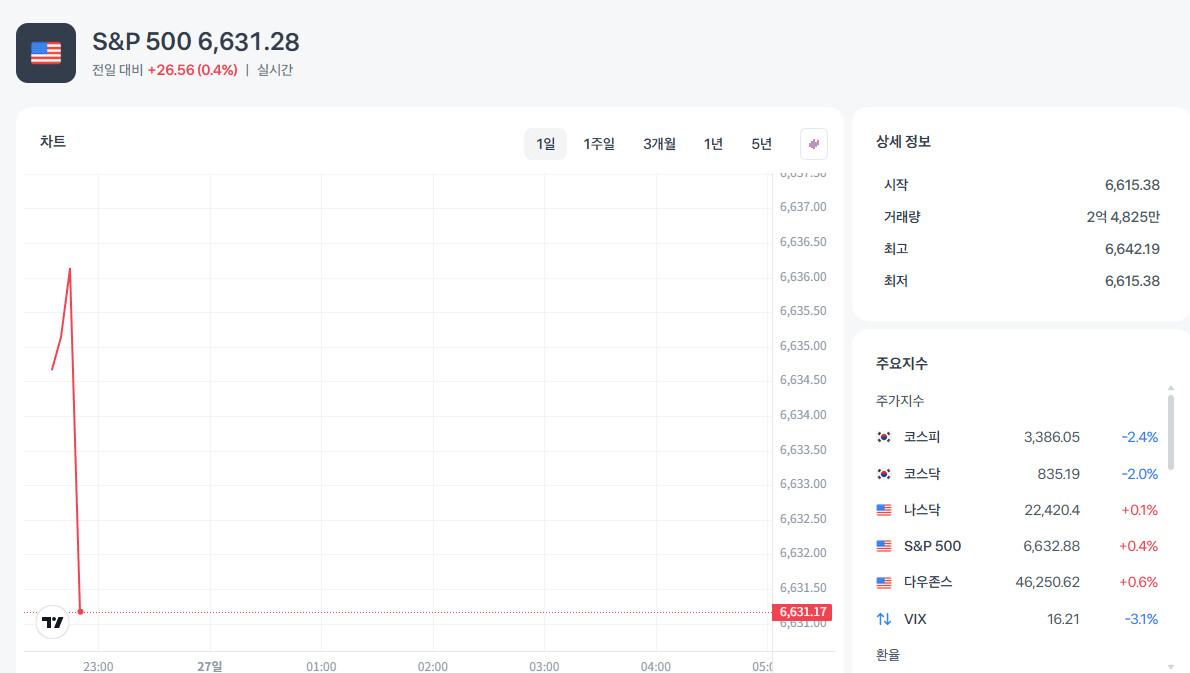This screenshot has height=673, width=1190.
Task: Click the 주요지수 section title
Action: [x=902, y=363]
